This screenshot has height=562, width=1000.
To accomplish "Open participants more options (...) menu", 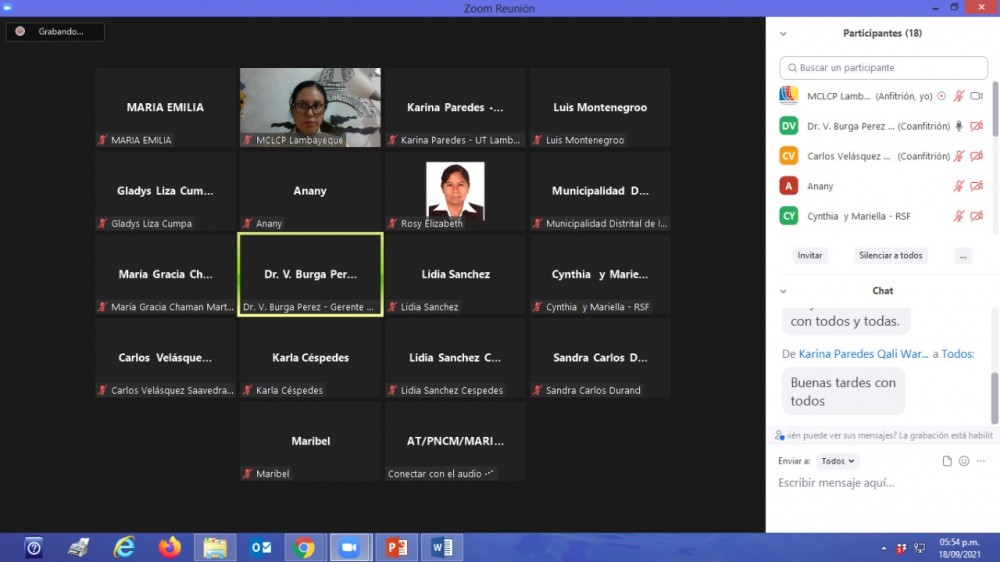I will point(963,255).
